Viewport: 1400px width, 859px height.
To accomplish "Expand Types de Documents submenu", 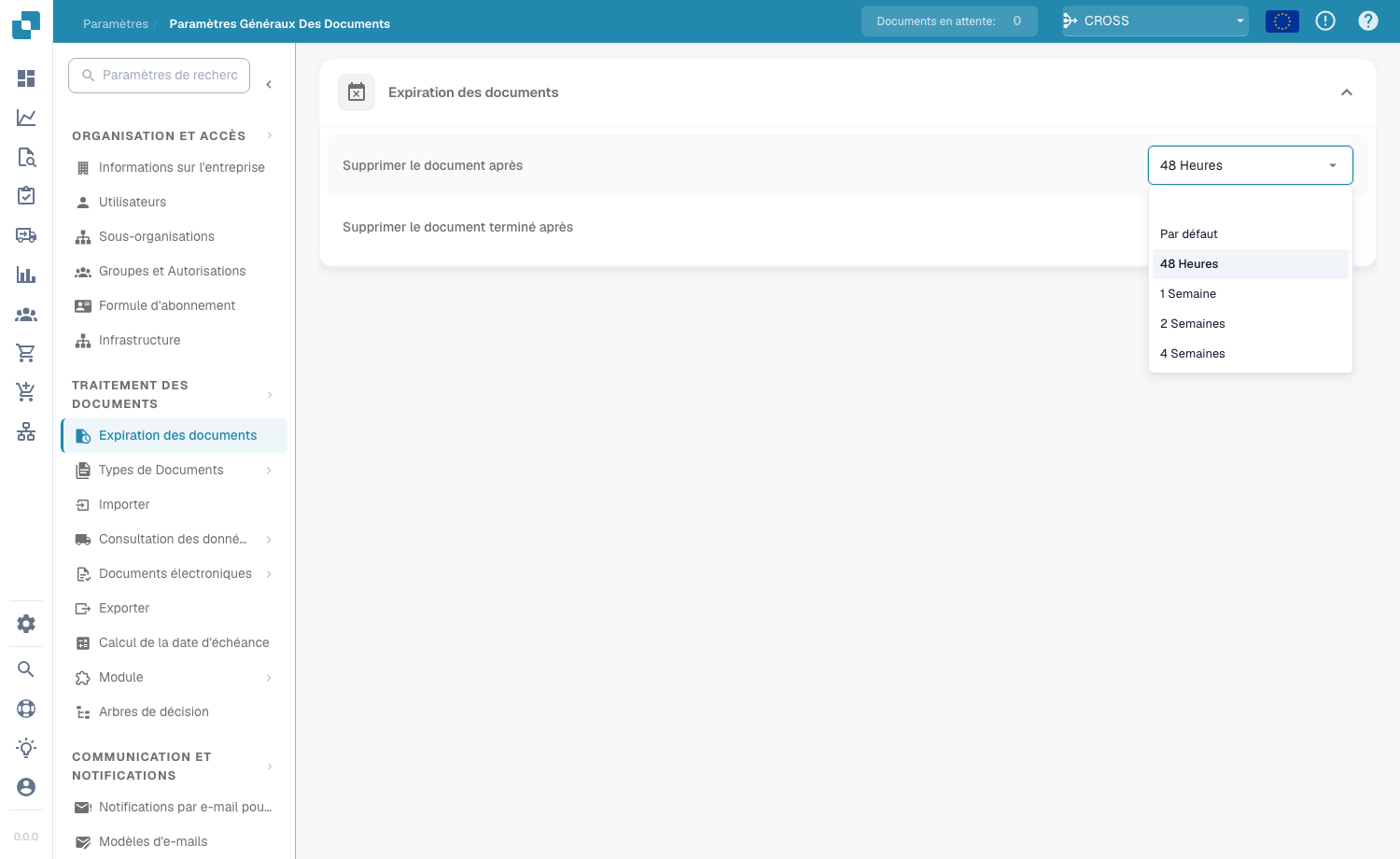I will (269, 471).
